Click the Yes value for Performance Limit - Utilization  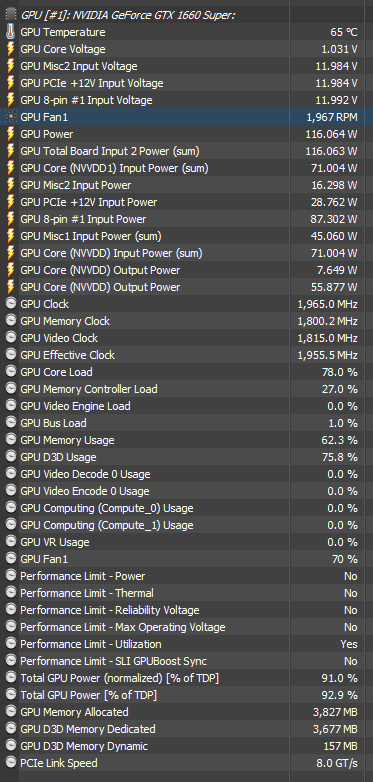click(x=349, y=644)
